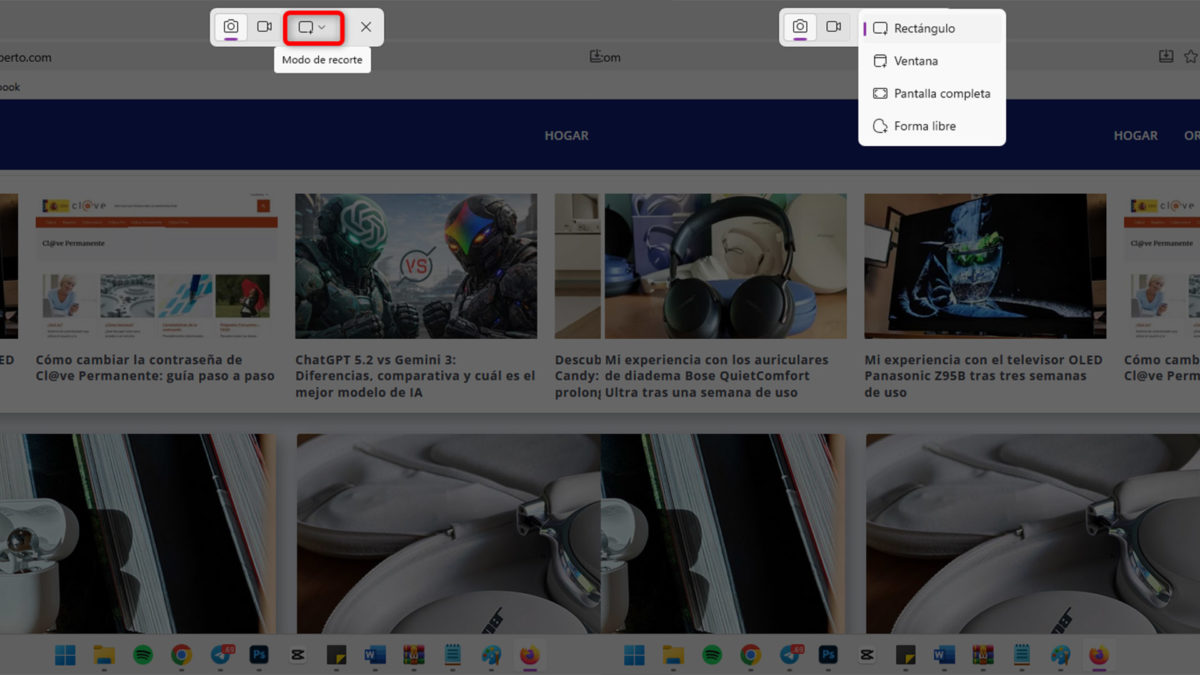Open the red-highlighted Modo de recorte dropdown
Image resolution: width=1200 pixels, height=675 pixels.
(x=312, y=27)
